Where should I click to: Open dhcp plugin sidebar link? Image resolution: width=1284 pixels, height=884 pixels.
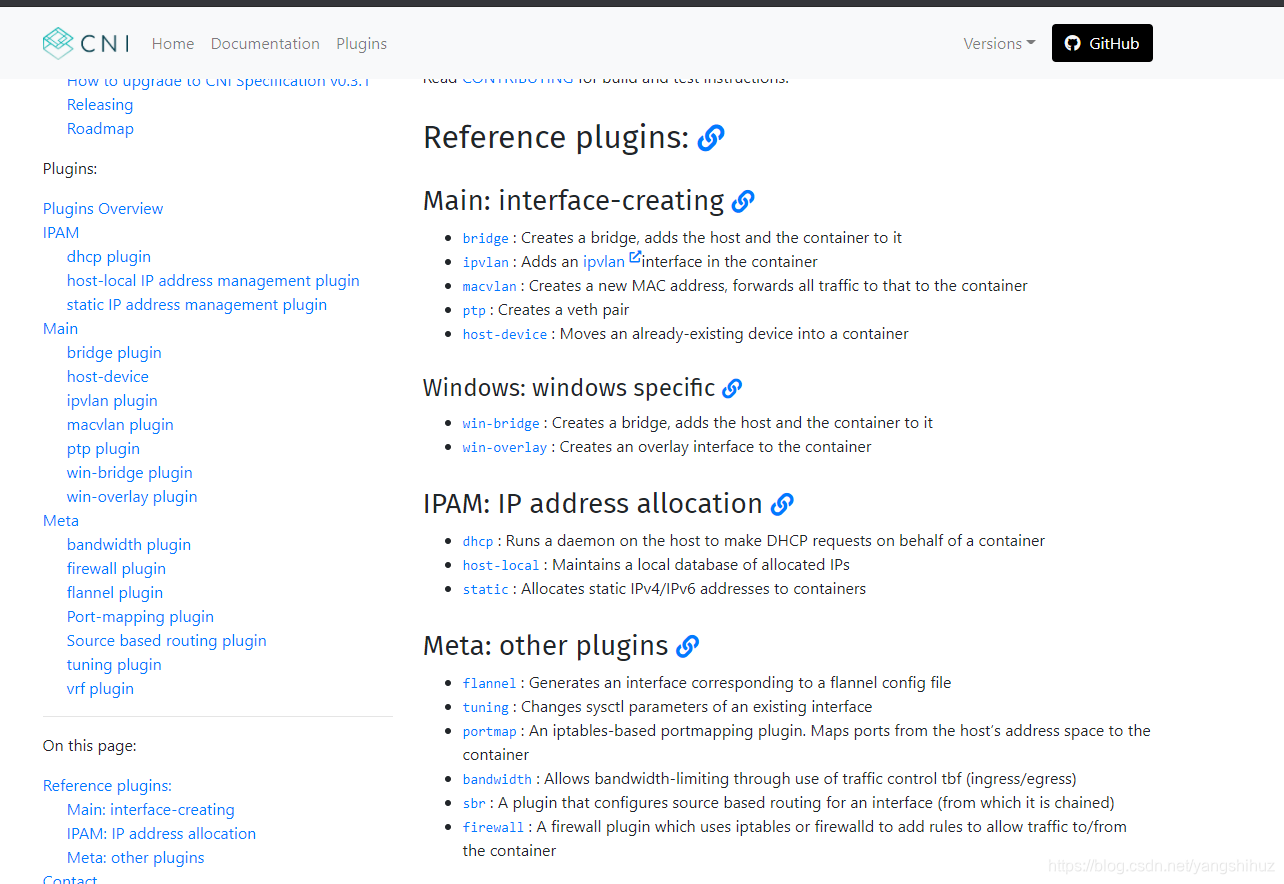coord(109,256)
